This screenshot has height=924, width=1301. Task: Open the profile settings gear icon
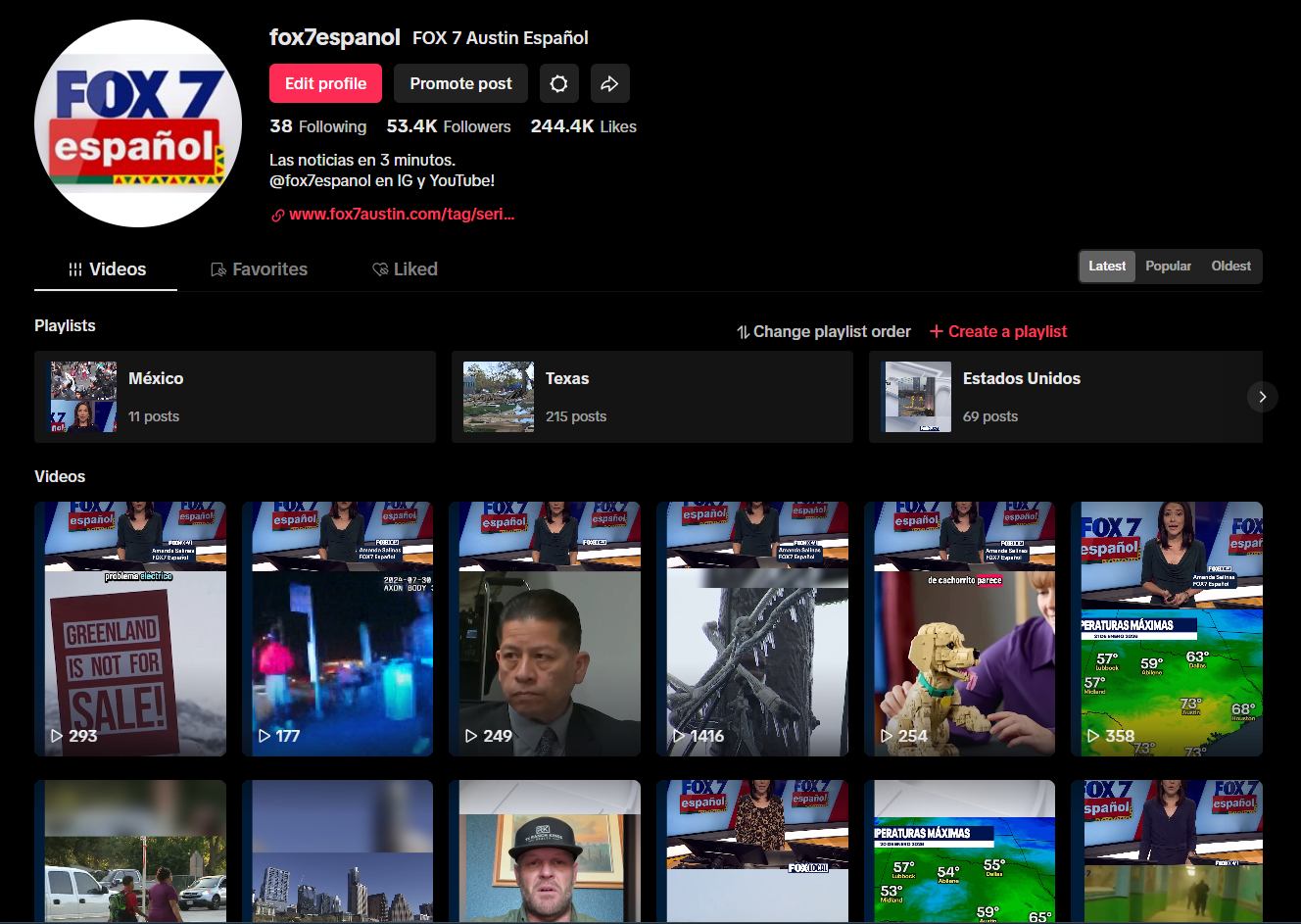559,84
